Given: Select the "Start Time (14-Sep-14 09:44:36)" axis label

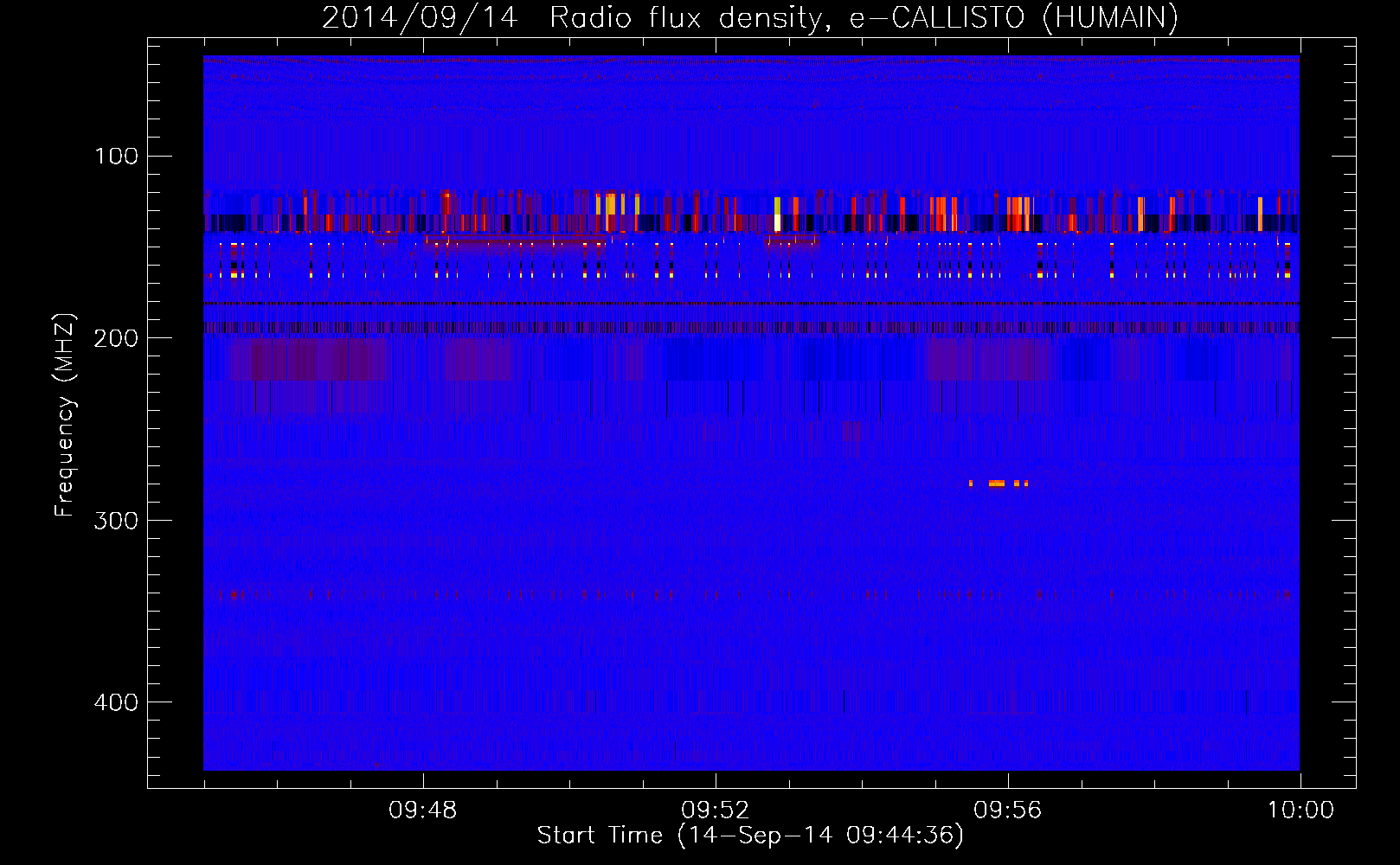Looking at the screenshot, I should point(750,836).
